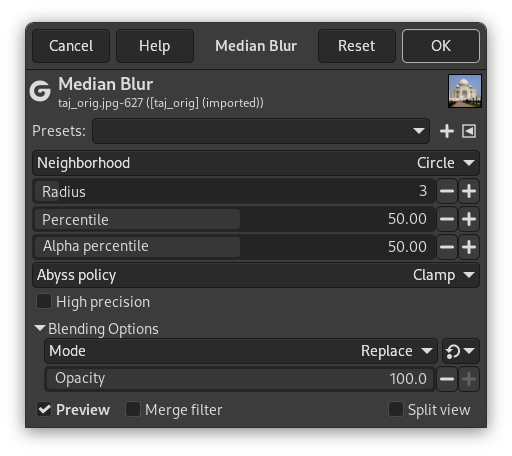This screenshot has width=512, height=456.
Task: Click the Radius slider field
Action: [234, 191]
